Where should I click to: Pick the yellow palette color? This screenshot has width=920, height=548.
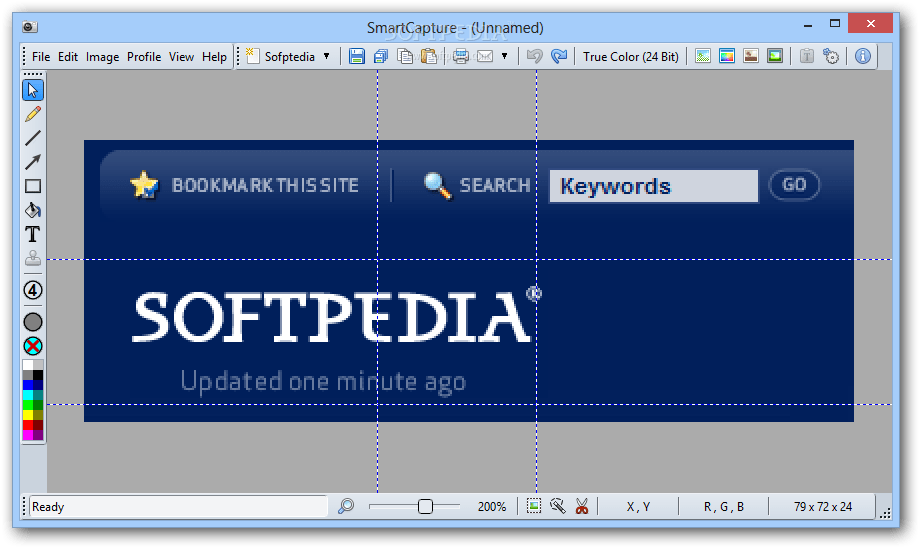click(x=28, y=415)
